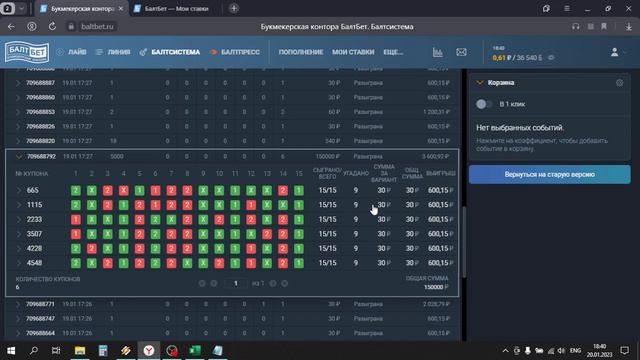Open Windows Start menu
This screenshot has width=640, height=360.
tap(11, 351)
